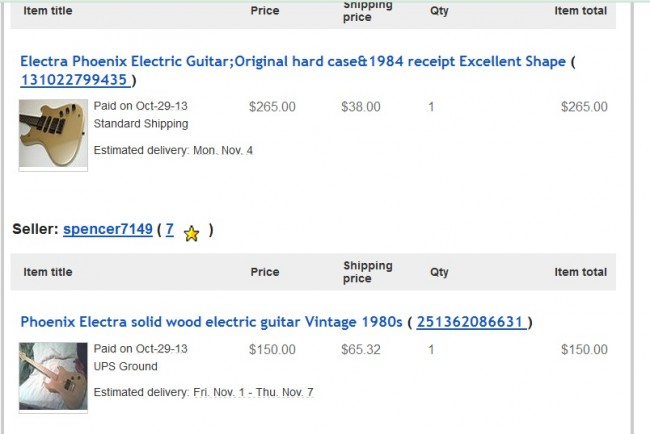This screenshot has height=434, width=650.
Task: Click item number 131022799435
Action: coord(74,80)
